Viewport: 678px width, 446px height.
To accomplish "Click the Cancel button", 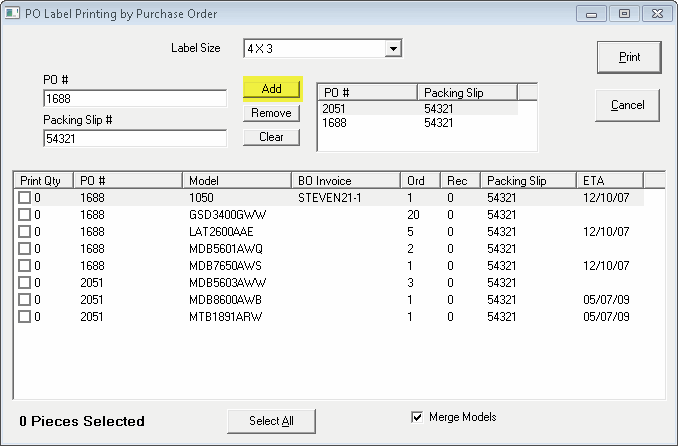I will pyautogui.click(x=627, y=106).
